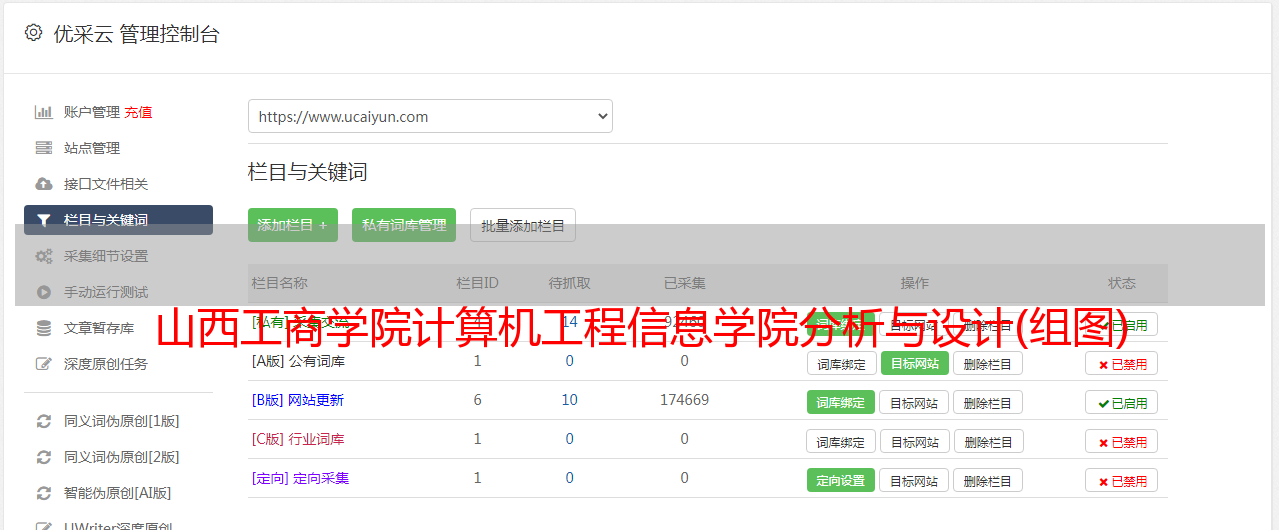Viewport: 1279px width, 530px height.
Task: Click 目标网站 in the [C版] 行业词库 row
Action: click(x=914, y=441)
